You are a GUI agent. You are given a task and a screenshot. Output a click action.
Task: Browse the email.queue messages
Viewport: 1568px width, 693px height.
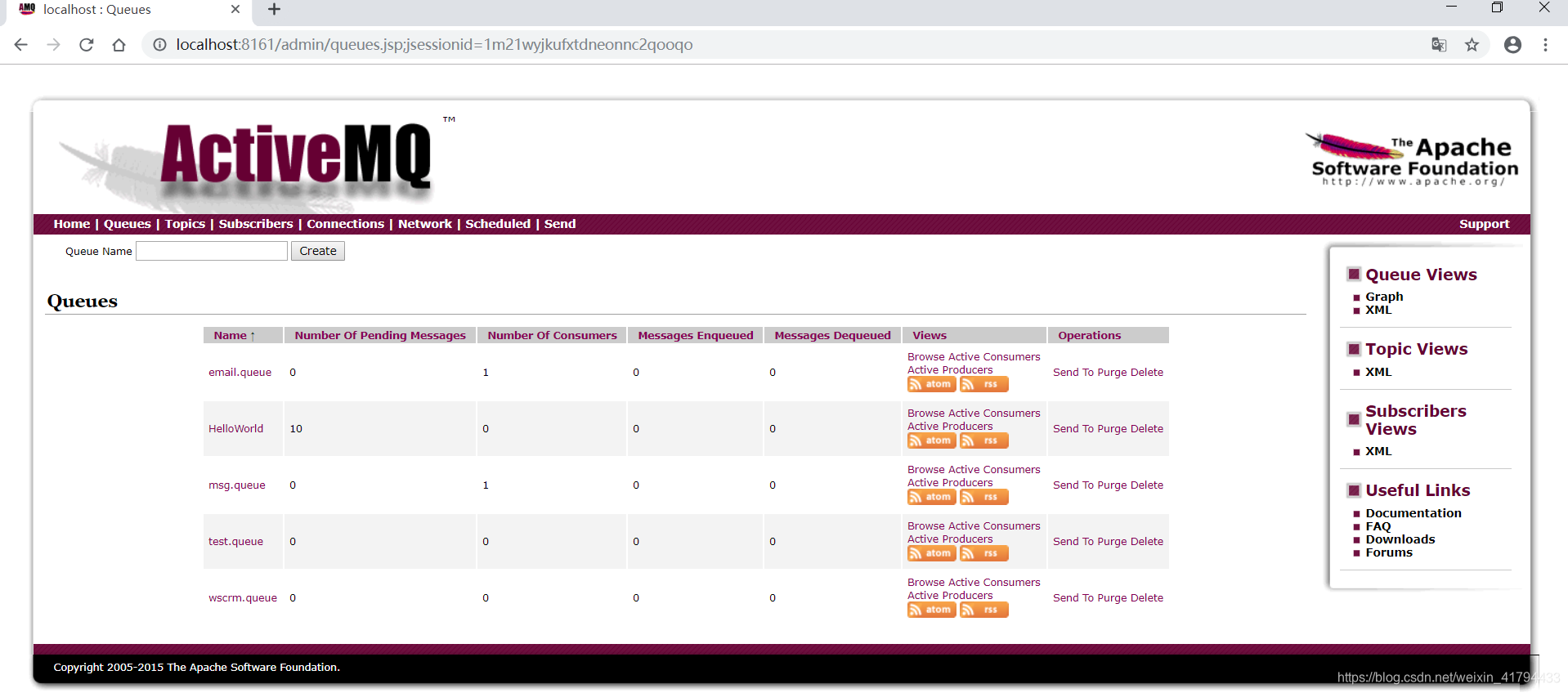coord(926,357)
